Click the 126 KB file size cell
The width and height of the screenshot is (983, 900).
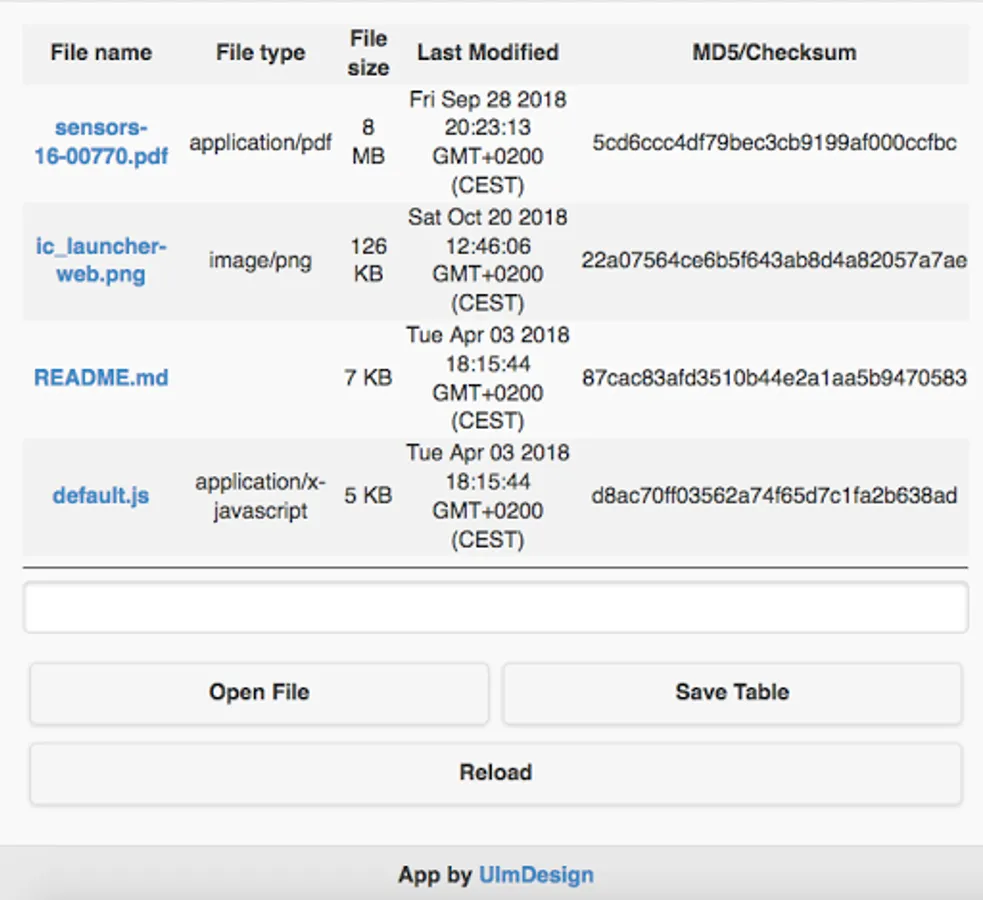[368, 260]
